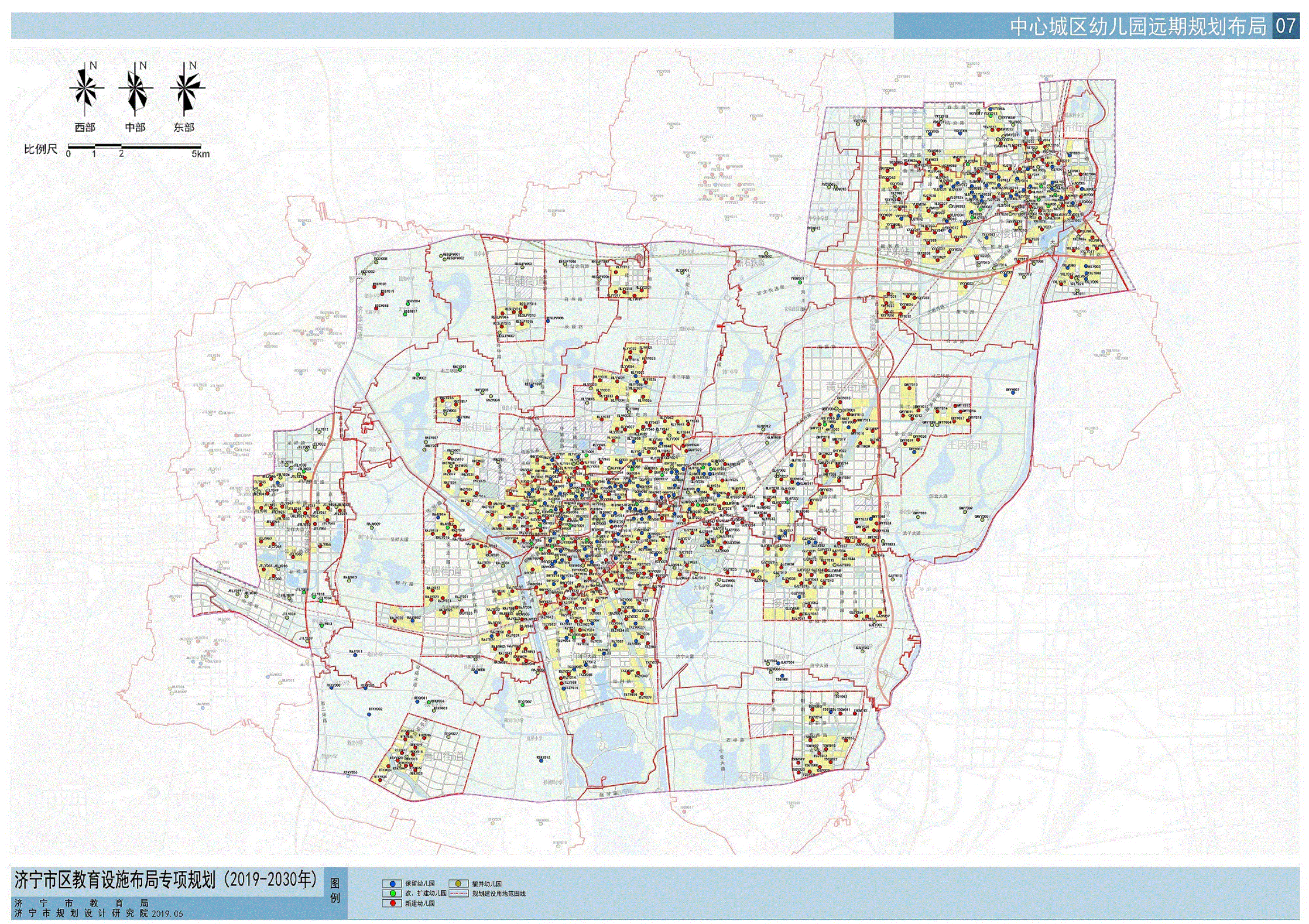
Task: Click the olive 撤并幼儿园 legend swatch
Action: 459,884
